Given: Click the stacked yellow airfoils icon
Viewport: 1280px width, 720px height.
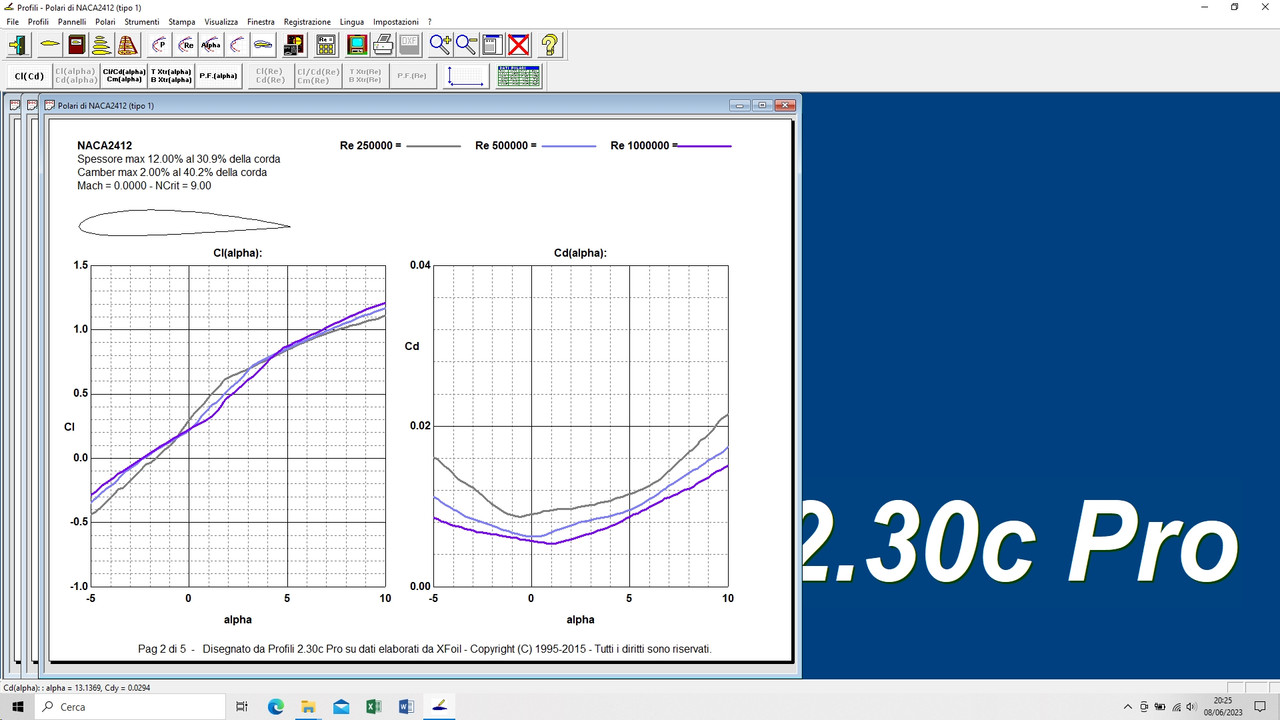Looking at the screenshot, I should (x=101, y=45).
